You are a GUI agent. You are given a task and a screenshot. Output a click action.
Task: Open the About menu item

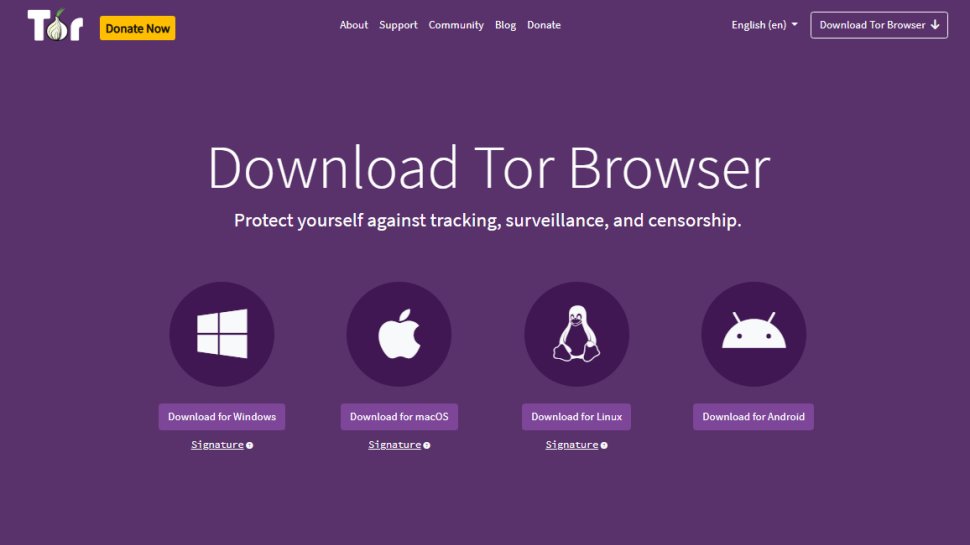pyautogui.click(x=354, y=25)
